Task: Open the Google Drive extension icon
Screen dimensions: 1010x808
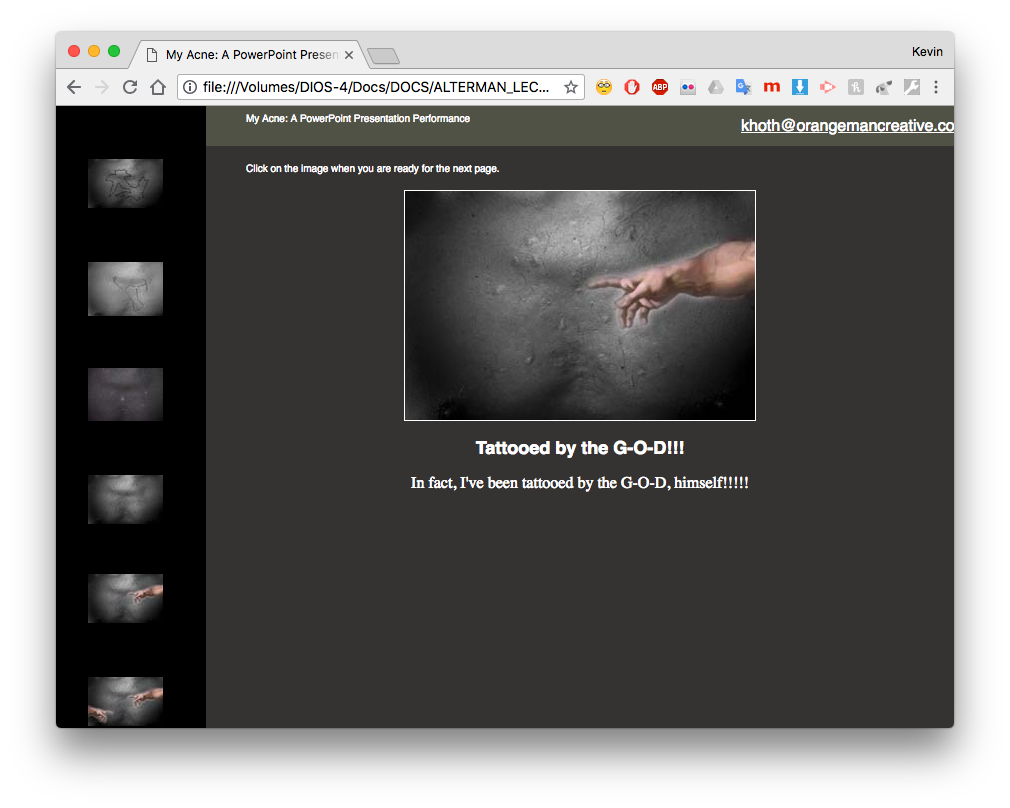Action: (x=716, y=87)
